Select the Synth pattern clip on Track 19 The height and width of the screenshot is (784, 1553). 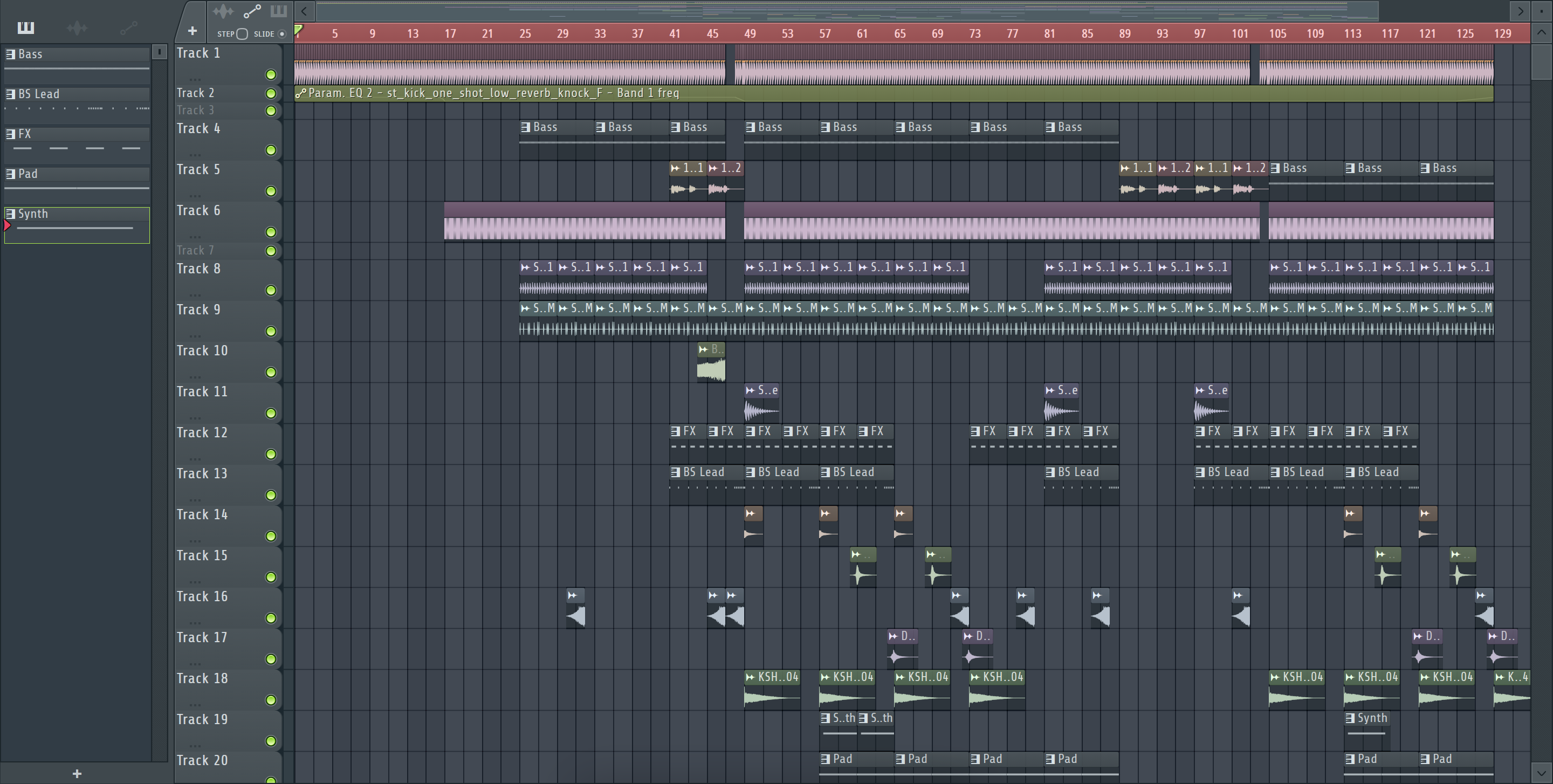pos(1367,731)
